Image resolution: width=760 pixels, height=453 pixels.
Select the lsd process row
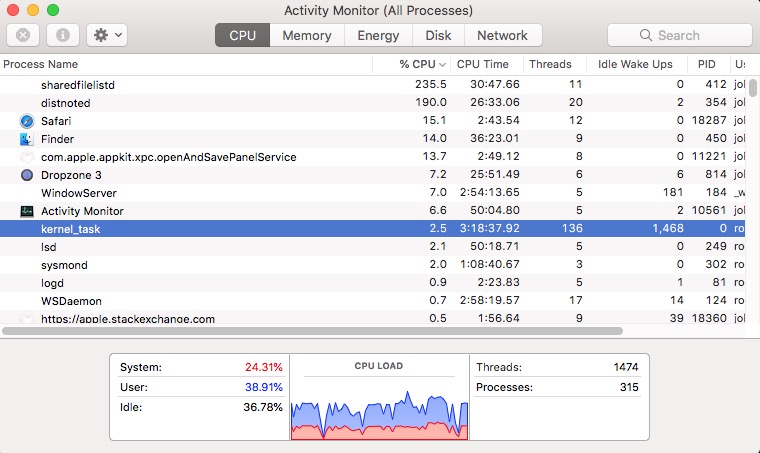pyautogui.click(x=372, y=247)
